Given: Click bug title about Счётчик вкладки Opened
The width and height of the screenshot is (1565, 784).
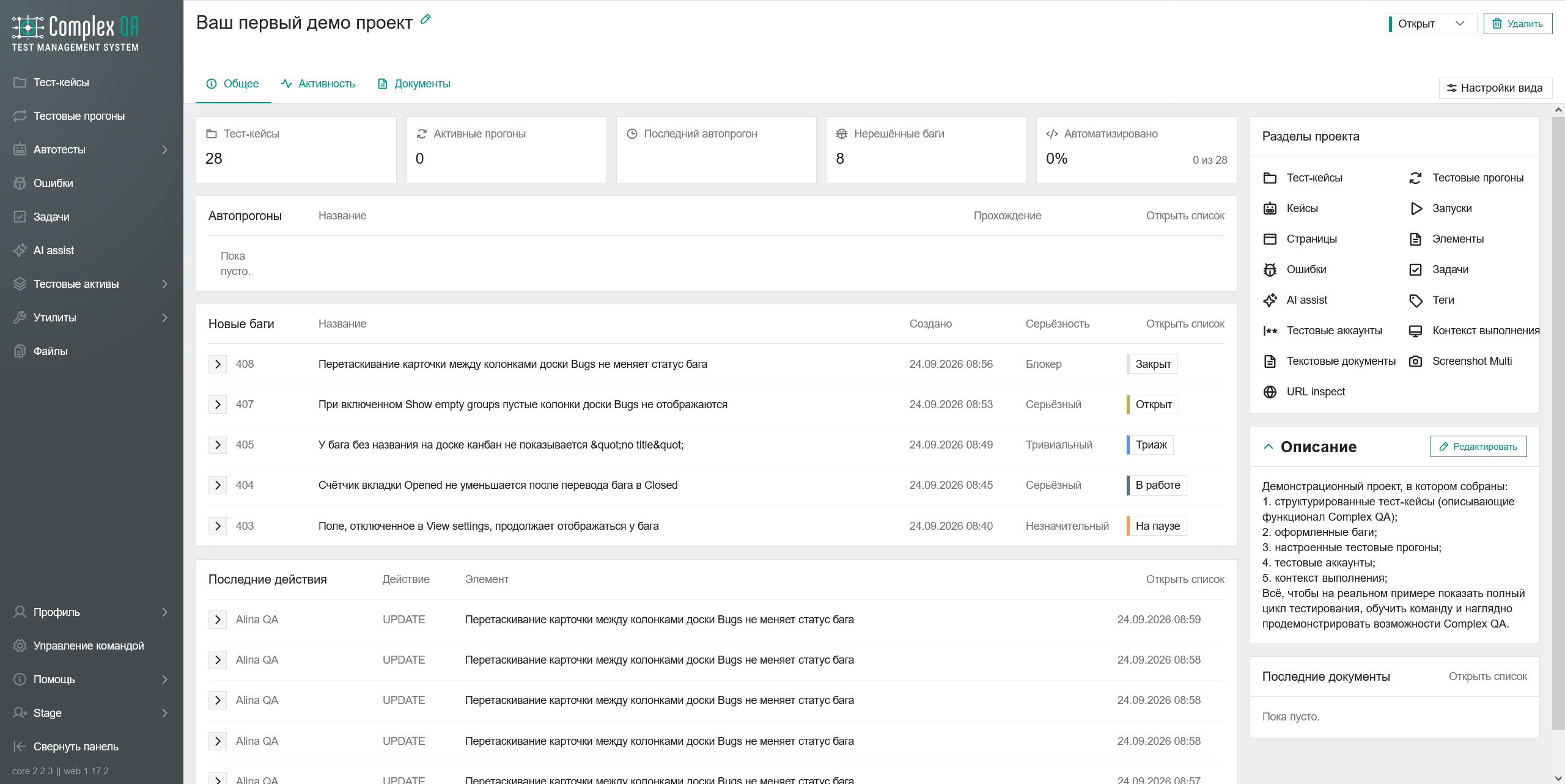Looking at the screenshot, I should (498, 485).
